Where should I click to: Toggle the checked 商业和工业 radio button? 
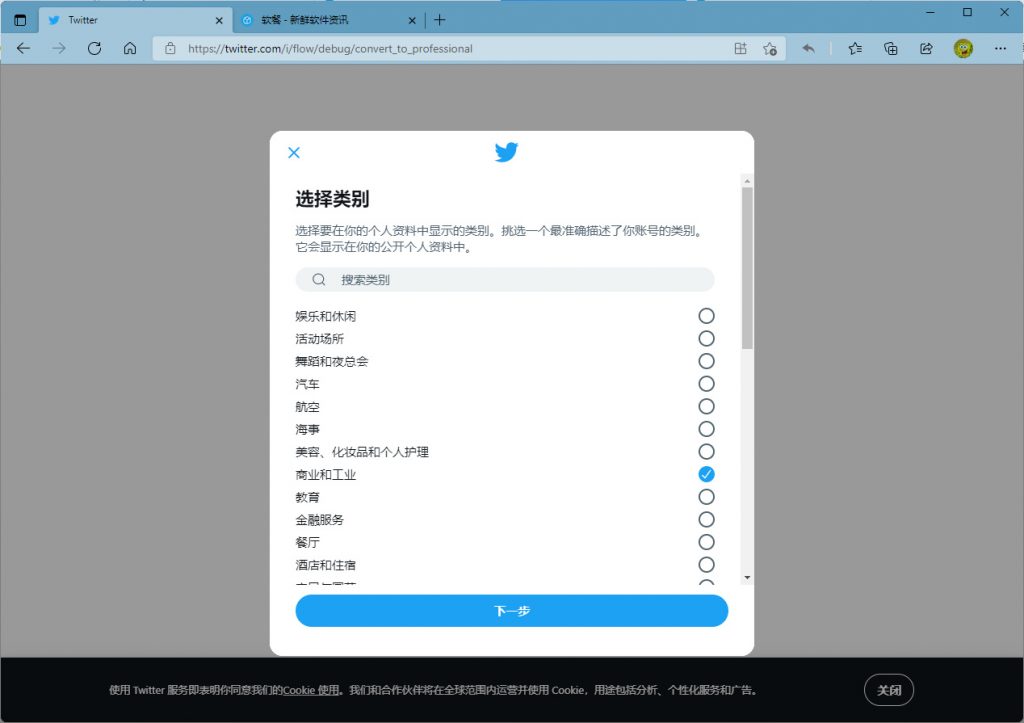click(706, 474)
